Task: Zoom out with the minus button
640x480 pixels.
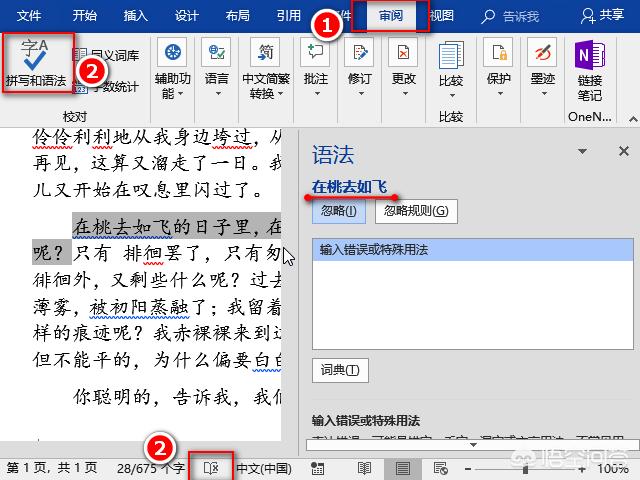Action: [468, 469]
